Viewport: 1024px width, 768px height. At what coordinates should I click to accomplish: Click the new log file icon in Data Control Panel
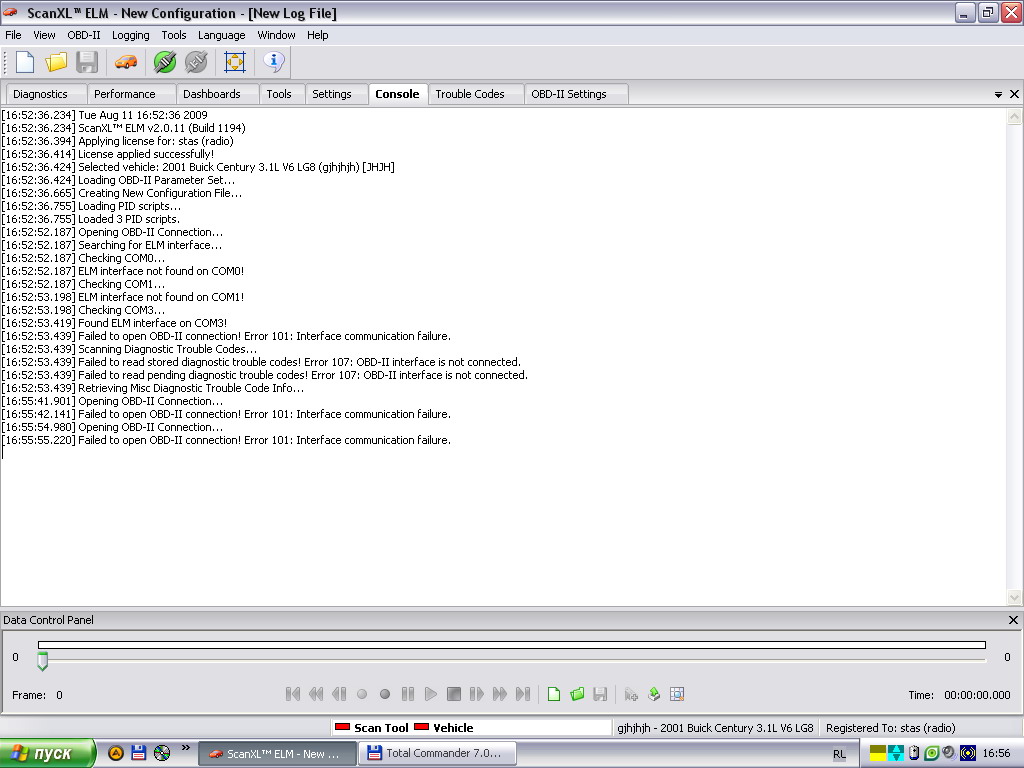pyautogui.click(x=554, y=694)
